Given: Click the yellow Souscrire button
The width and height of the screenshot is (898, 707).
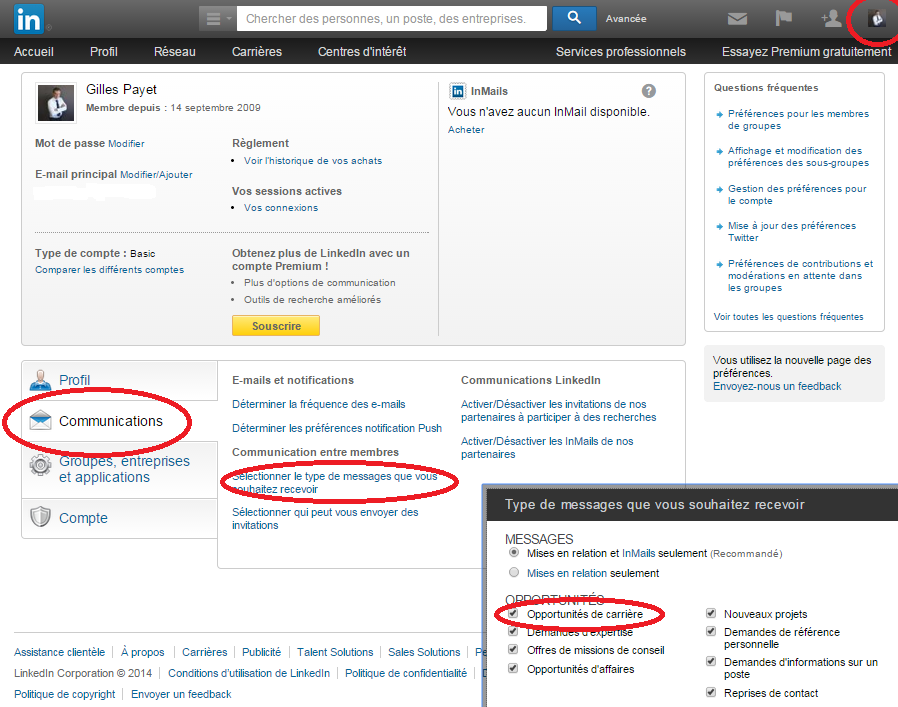Looking at the screenshot, I should (276, 325).
